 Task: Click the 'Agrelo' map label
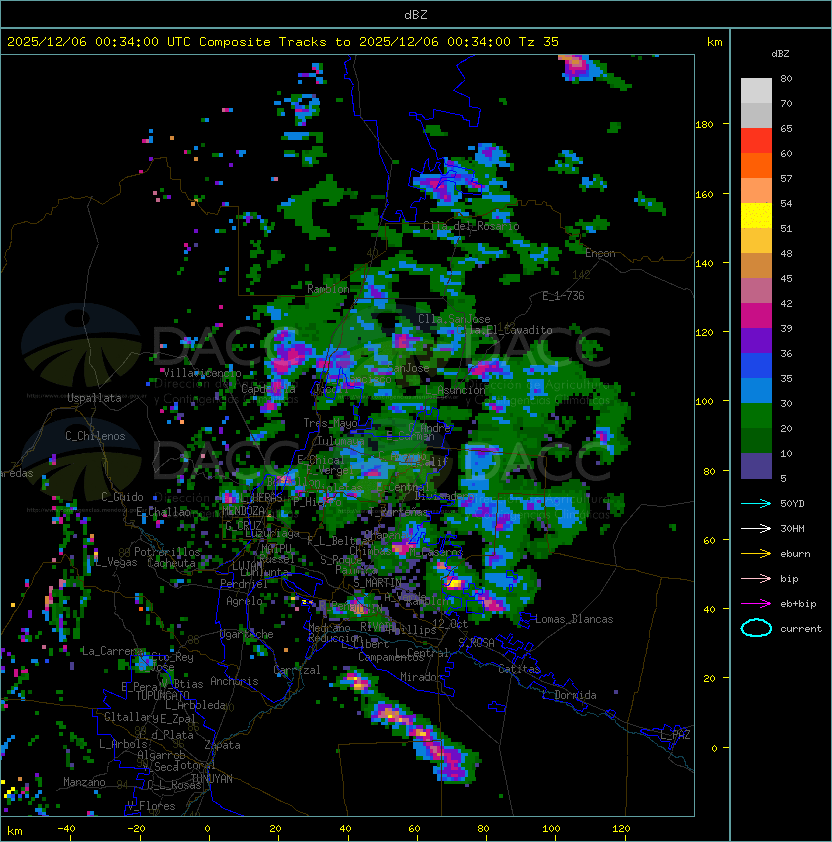(x=244, y=601)
